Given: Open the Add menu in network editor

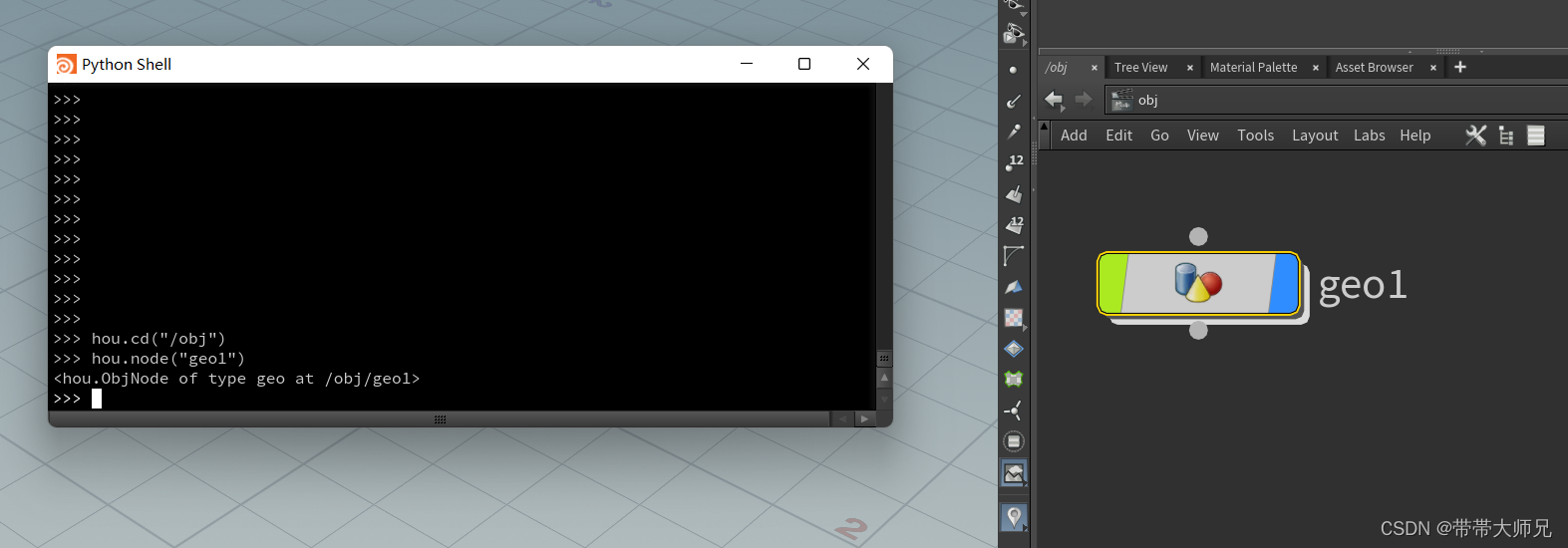Looking at the screenshot, I should click(x=1074, y=136).
